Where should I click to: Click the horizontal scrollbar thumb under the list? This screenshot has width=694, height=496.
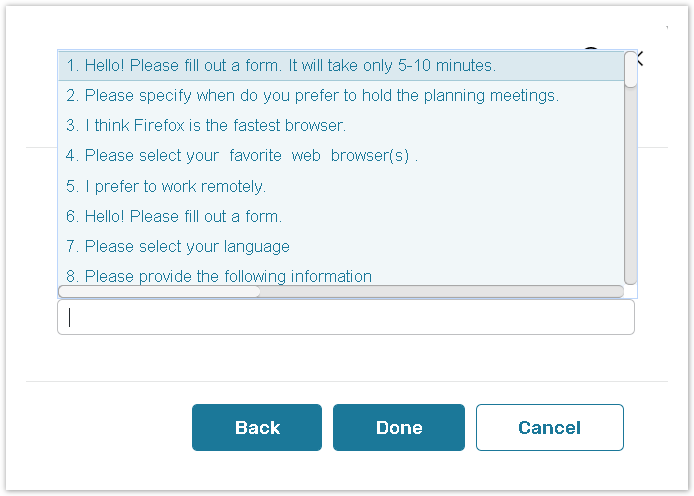pos(160,291)
